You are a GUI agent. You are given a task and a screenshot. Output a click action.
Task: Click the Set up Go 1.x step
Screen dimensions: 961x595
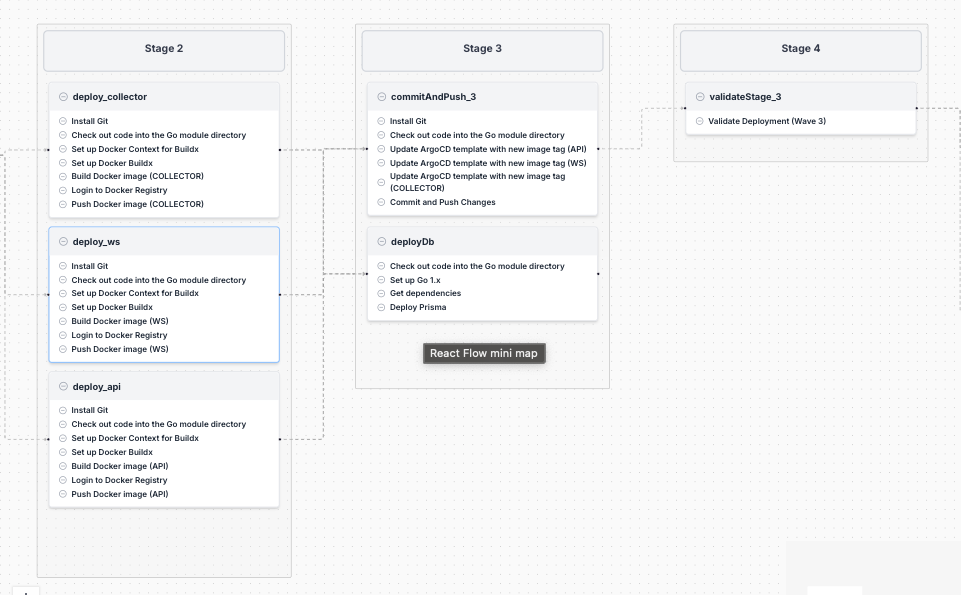[415, 280]
